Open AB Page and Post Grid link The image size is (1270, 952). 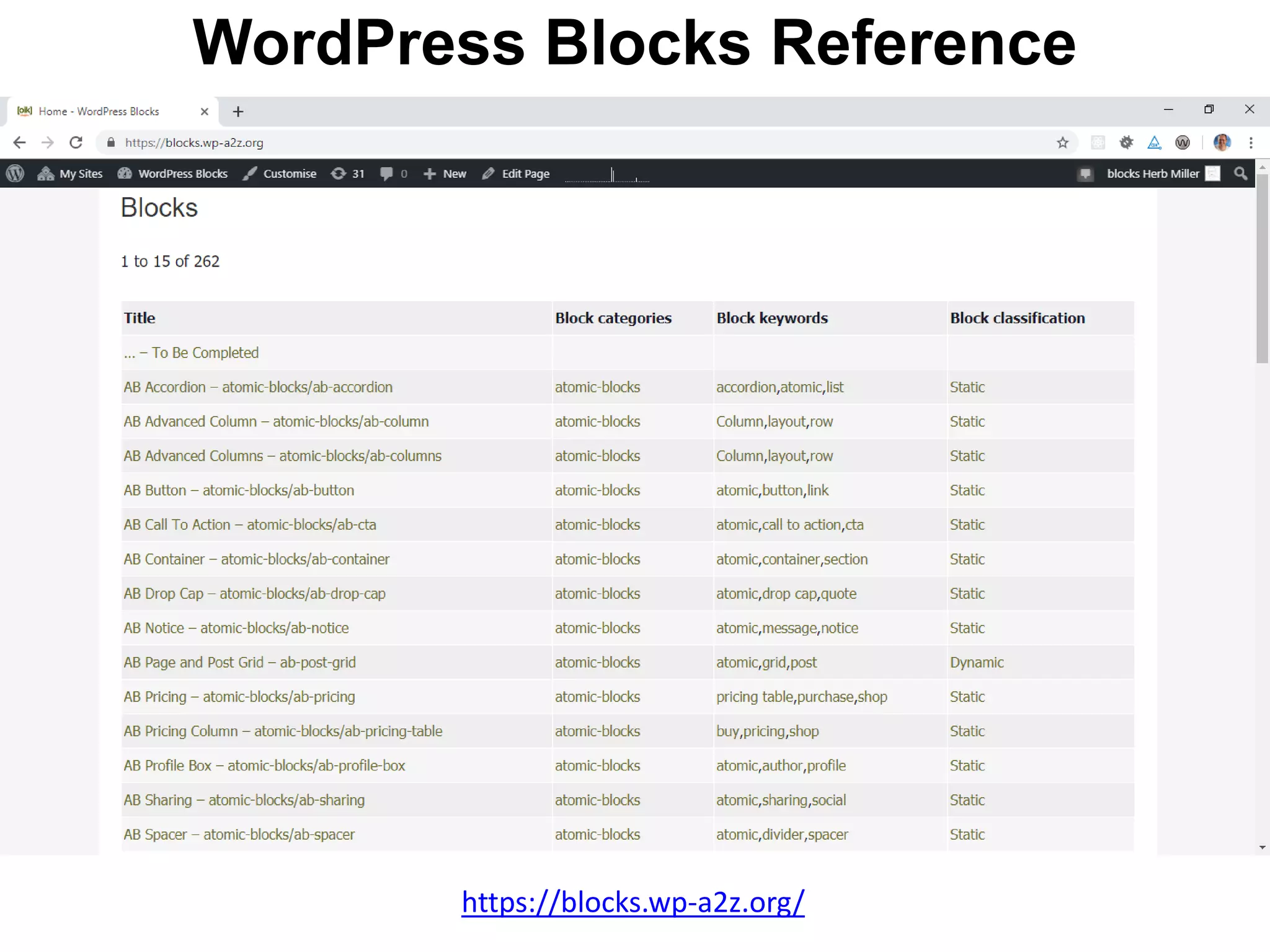[239, 663]
